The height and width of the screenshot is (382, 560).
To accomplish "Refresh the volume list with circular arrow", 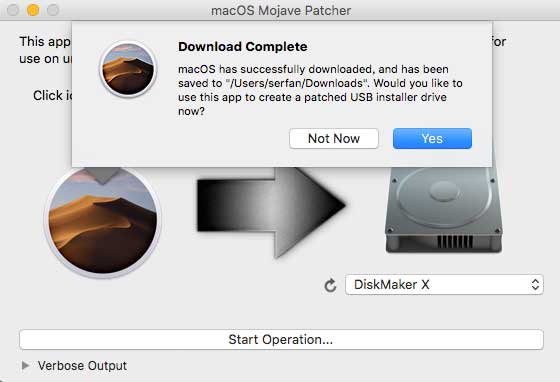I will point(330,285).
